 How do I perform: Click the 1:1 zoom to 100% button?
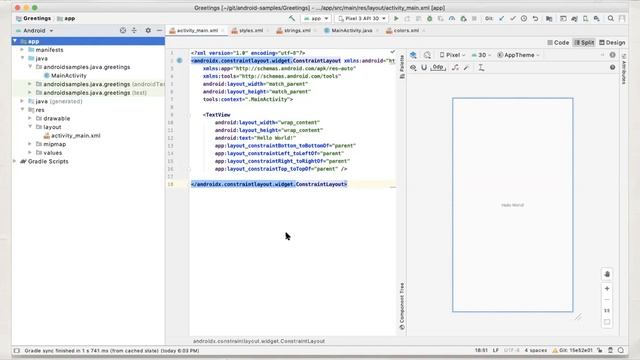point(607,311)
